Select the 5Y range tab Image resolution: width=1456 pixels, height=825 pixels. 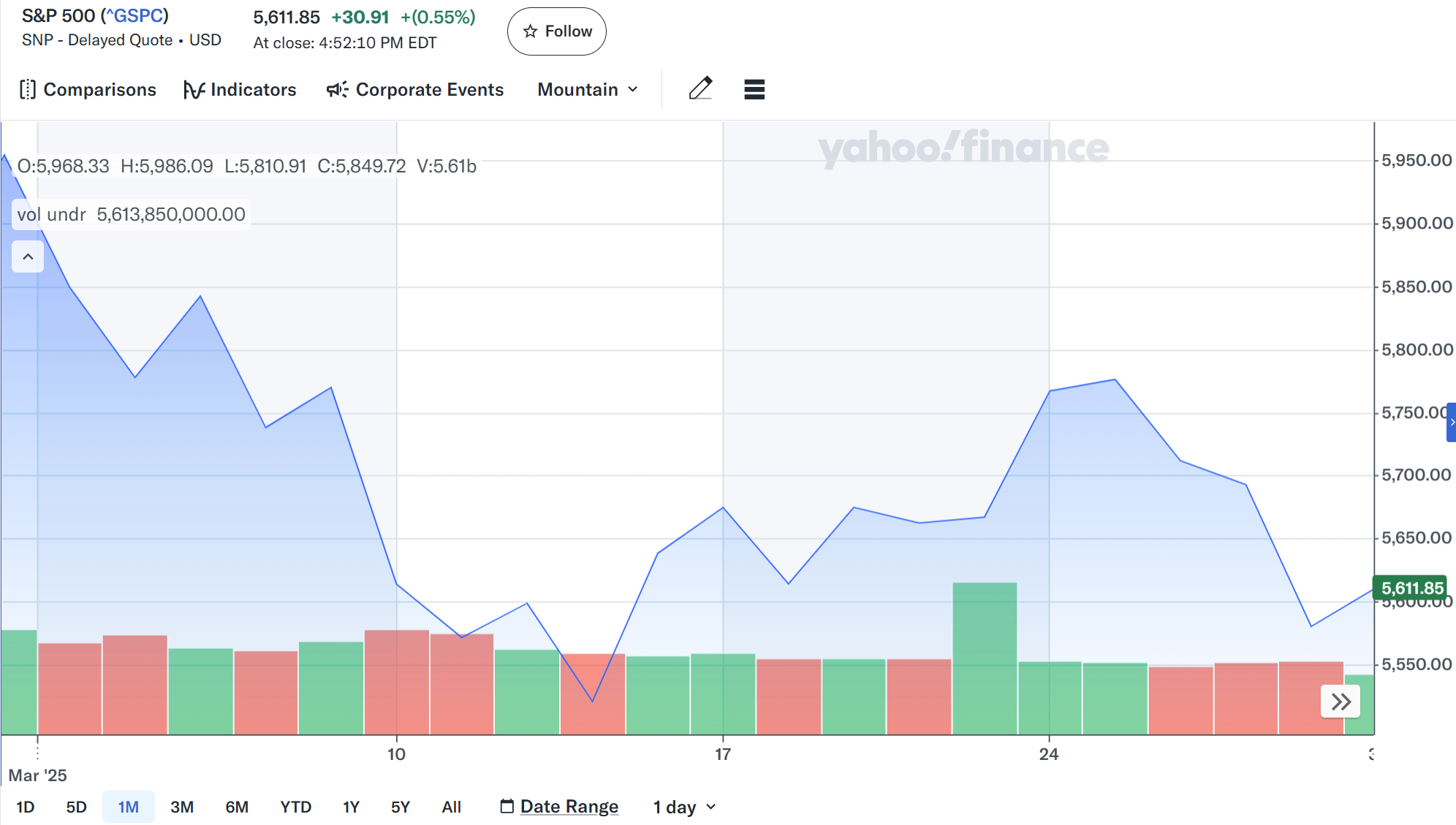[x=401, y=807]
